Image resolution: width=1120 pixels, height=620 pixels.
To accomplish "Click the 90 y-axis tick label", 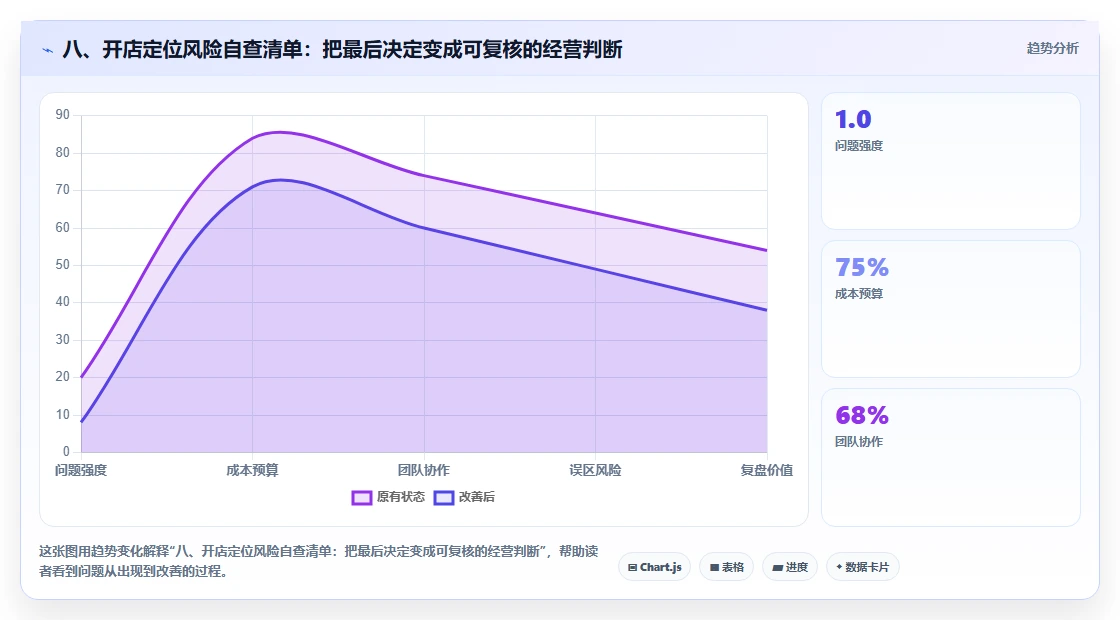I will [63, 115].
